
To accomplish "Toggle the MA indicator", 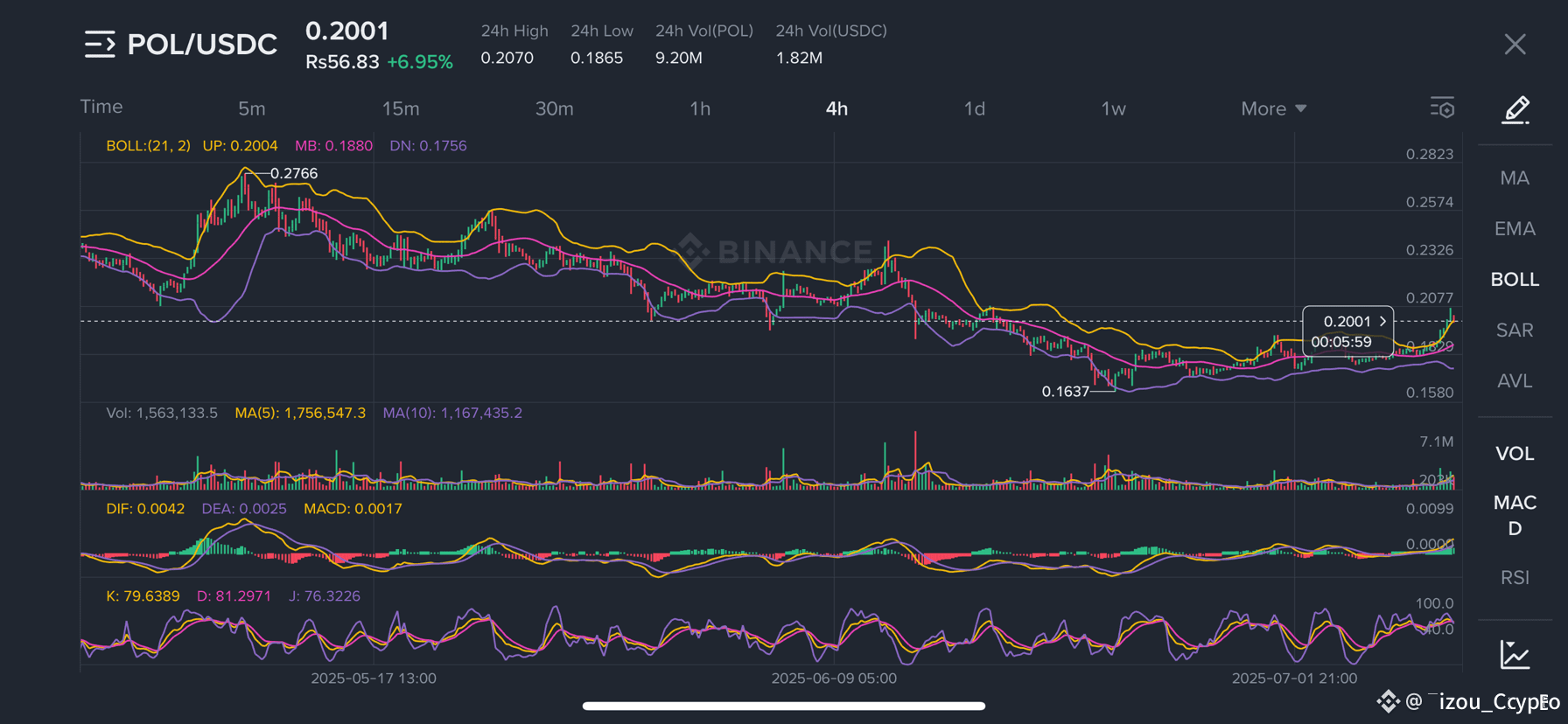I will click(1515, 178).
